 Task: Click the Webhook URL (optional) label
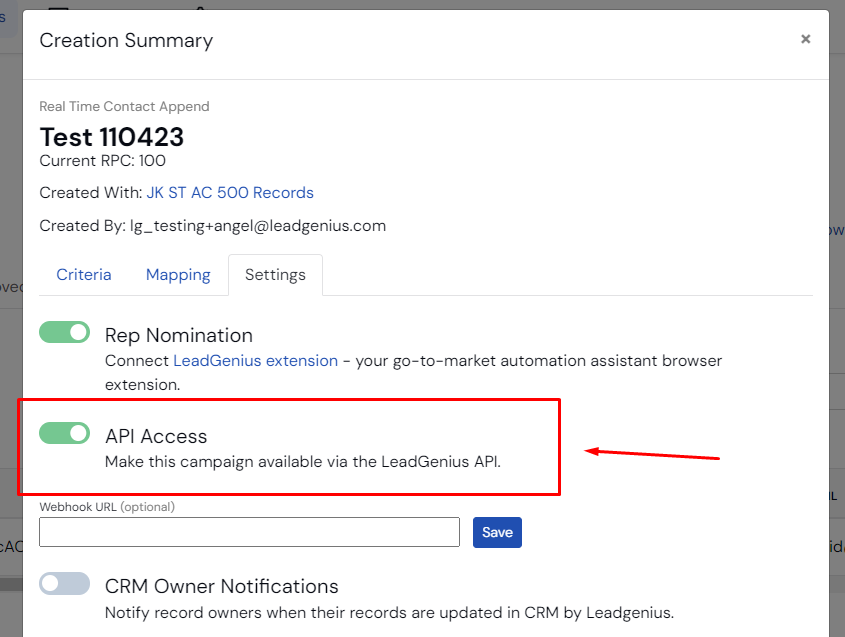[107, 507]
